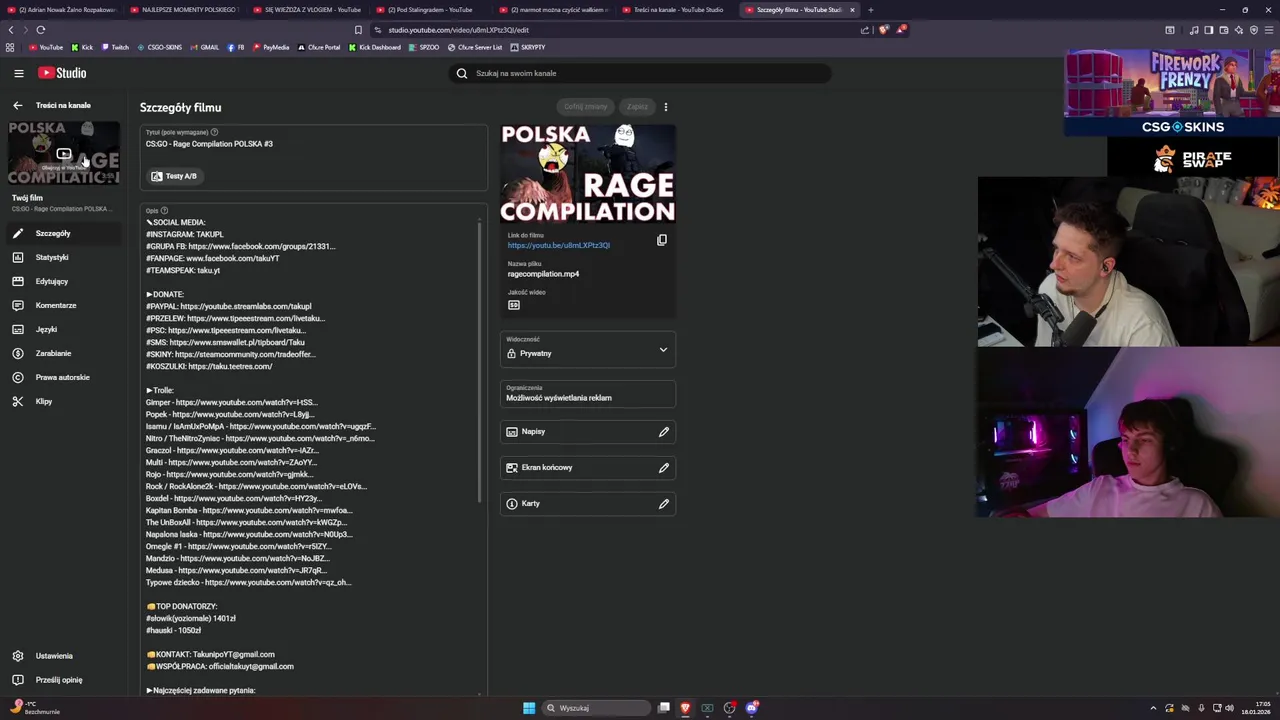Close the Szczegóły filmu browser tab

click(x=852, y=9)
